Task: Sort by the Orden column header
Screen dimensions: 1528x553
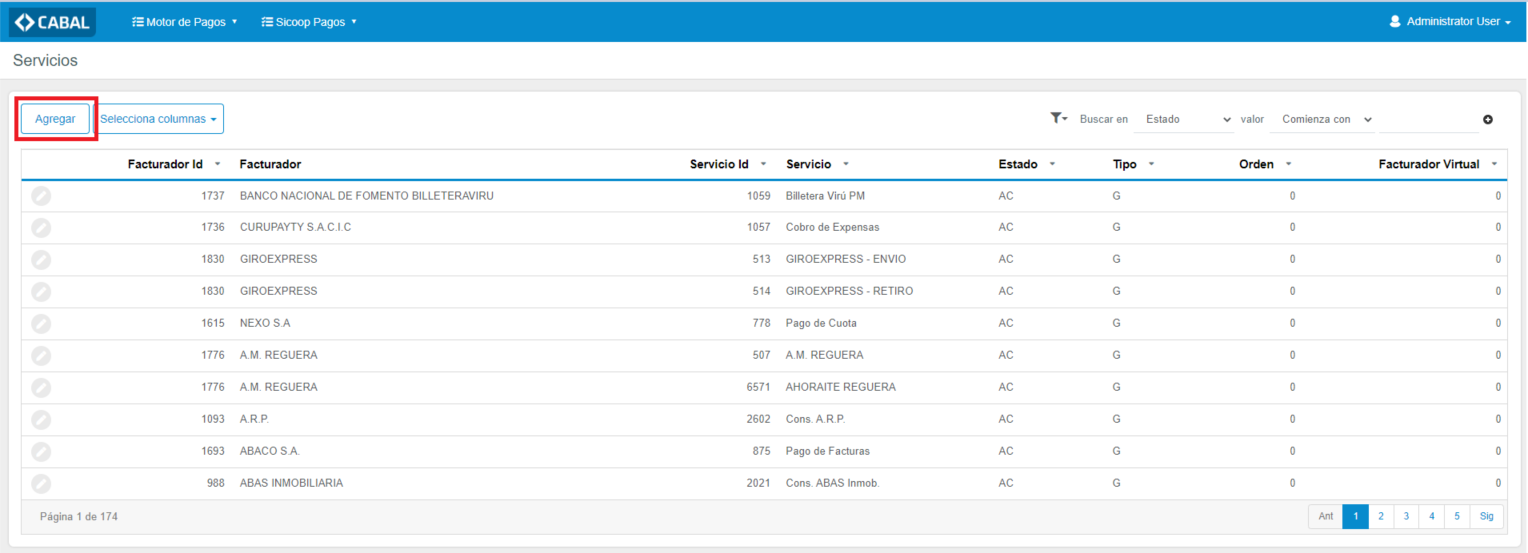Action: pos(1265,164)
